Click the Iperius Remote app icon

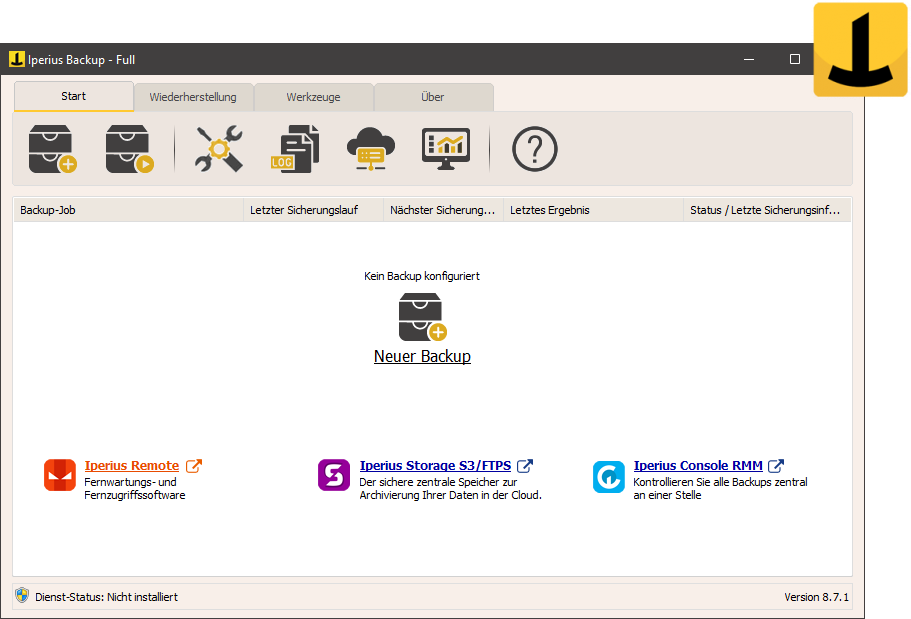pyautogui.click(x=59, y=475)
